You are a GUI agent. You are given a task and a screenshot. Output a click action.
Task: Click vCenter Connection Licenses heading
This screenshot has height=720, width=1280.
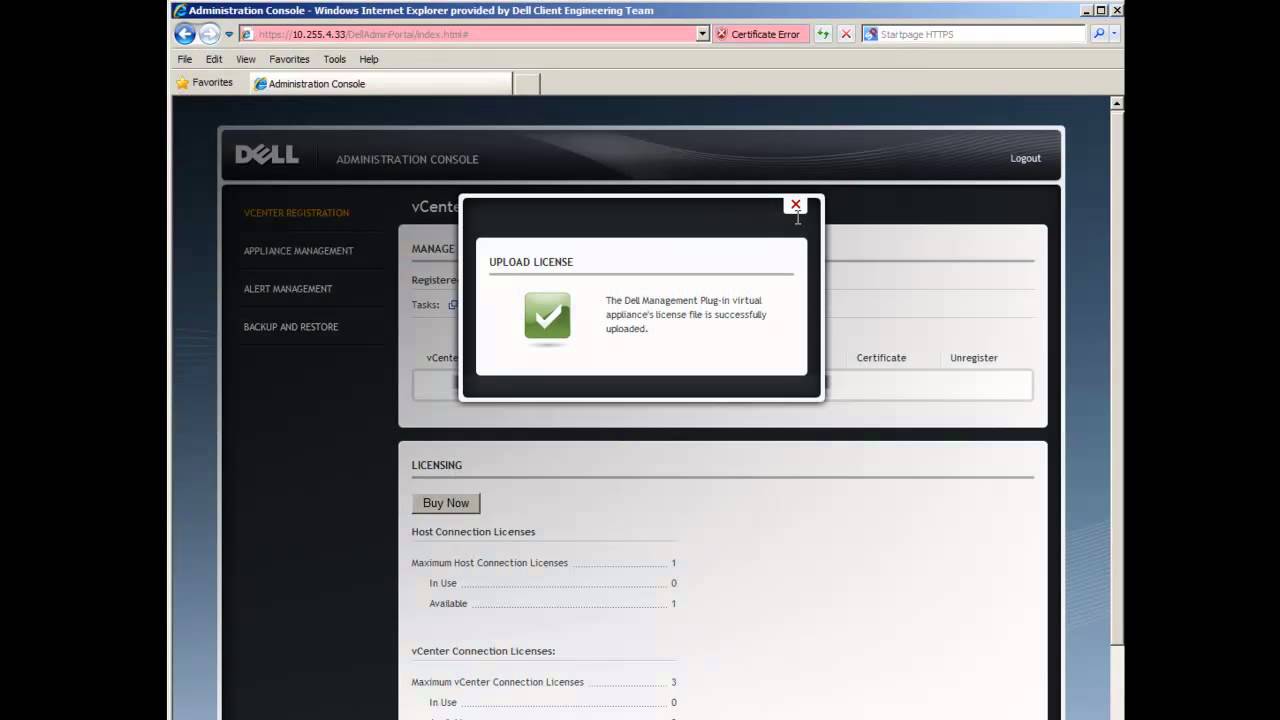tap(483, 651)
